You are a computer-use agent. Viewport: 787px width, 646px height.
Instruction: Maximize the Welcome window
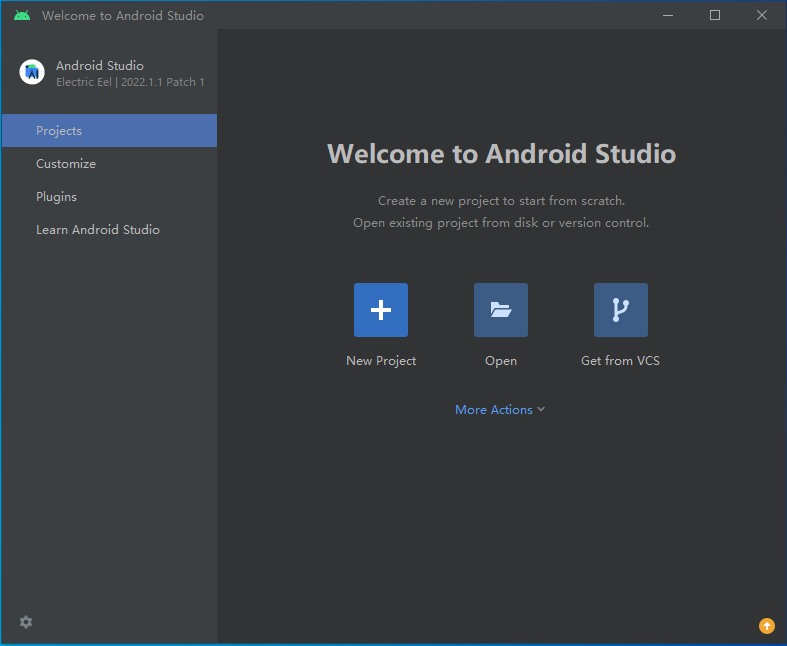[715, 16]
